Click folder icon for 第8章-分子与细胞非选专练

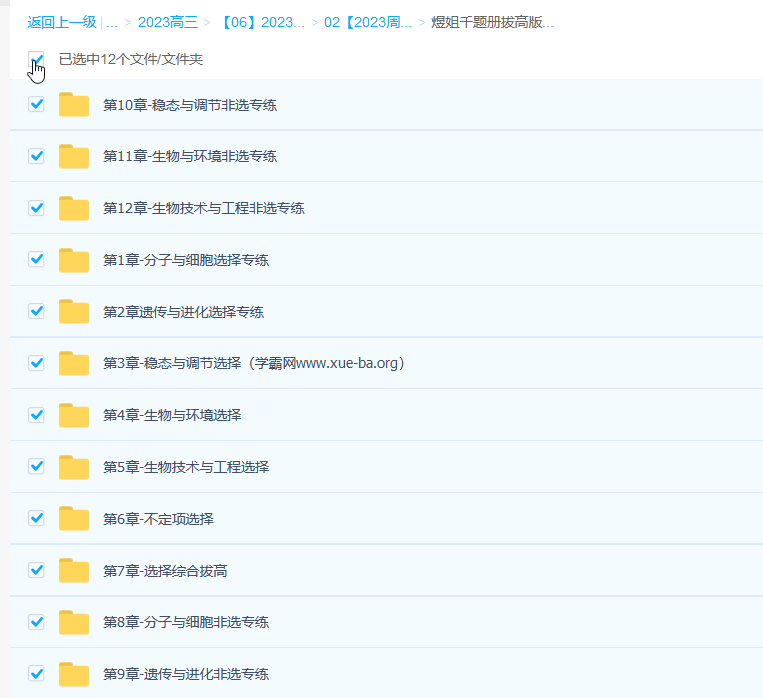point(74,622)
